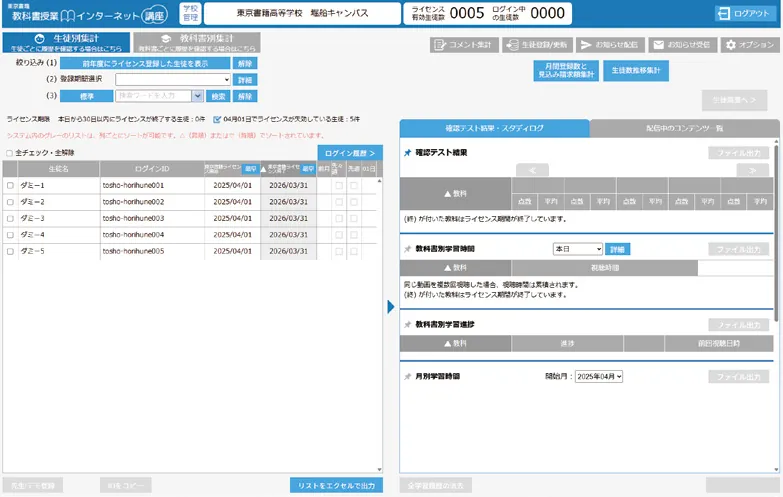The width and height of the screenshot is (783, 497).
Task: Click the right panel vertical scrollbar
Action: (776, 233)
